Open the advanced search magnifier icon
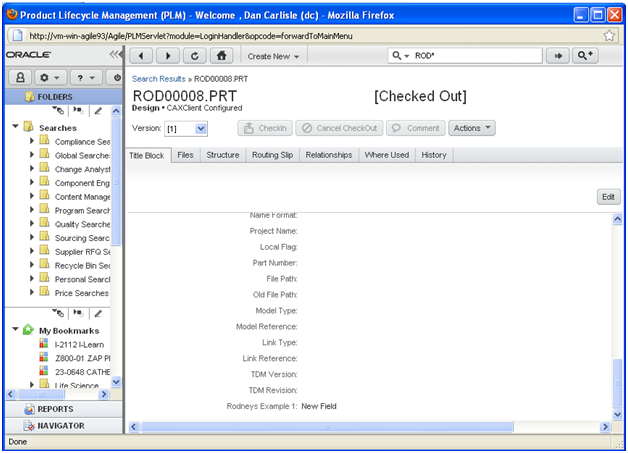 [586, 56]
